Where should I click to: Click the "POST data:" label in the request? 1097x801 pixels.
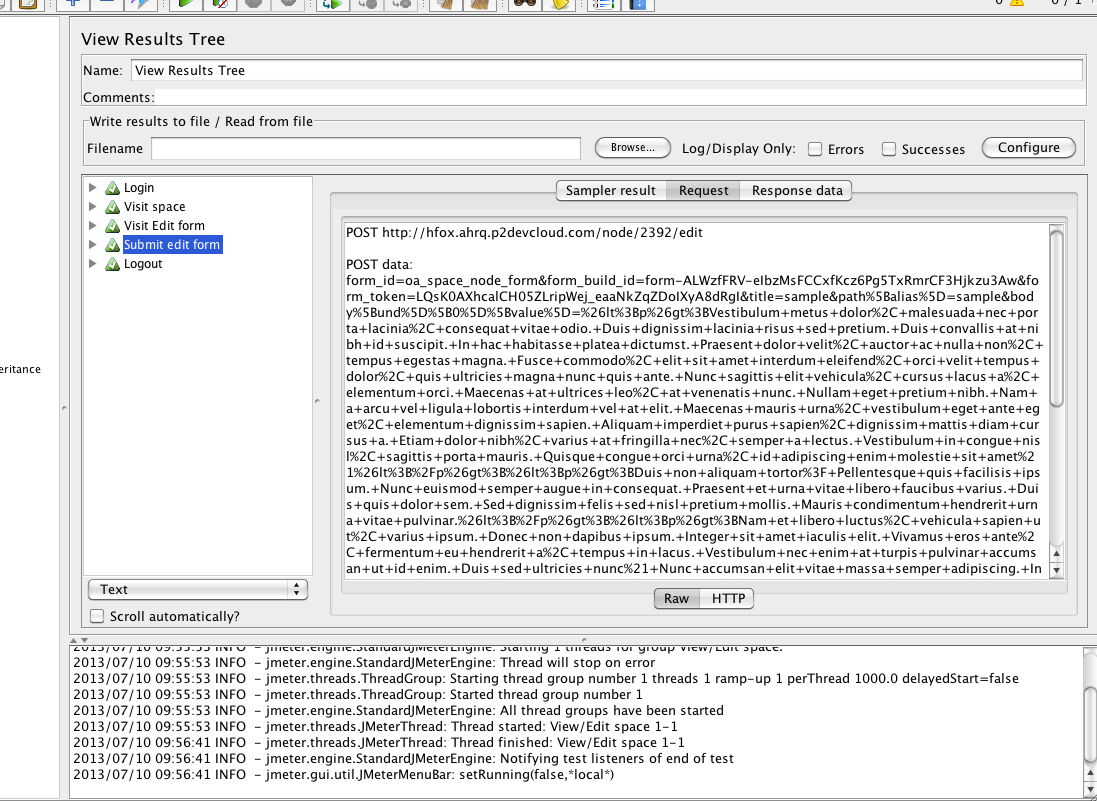(379, 264)
